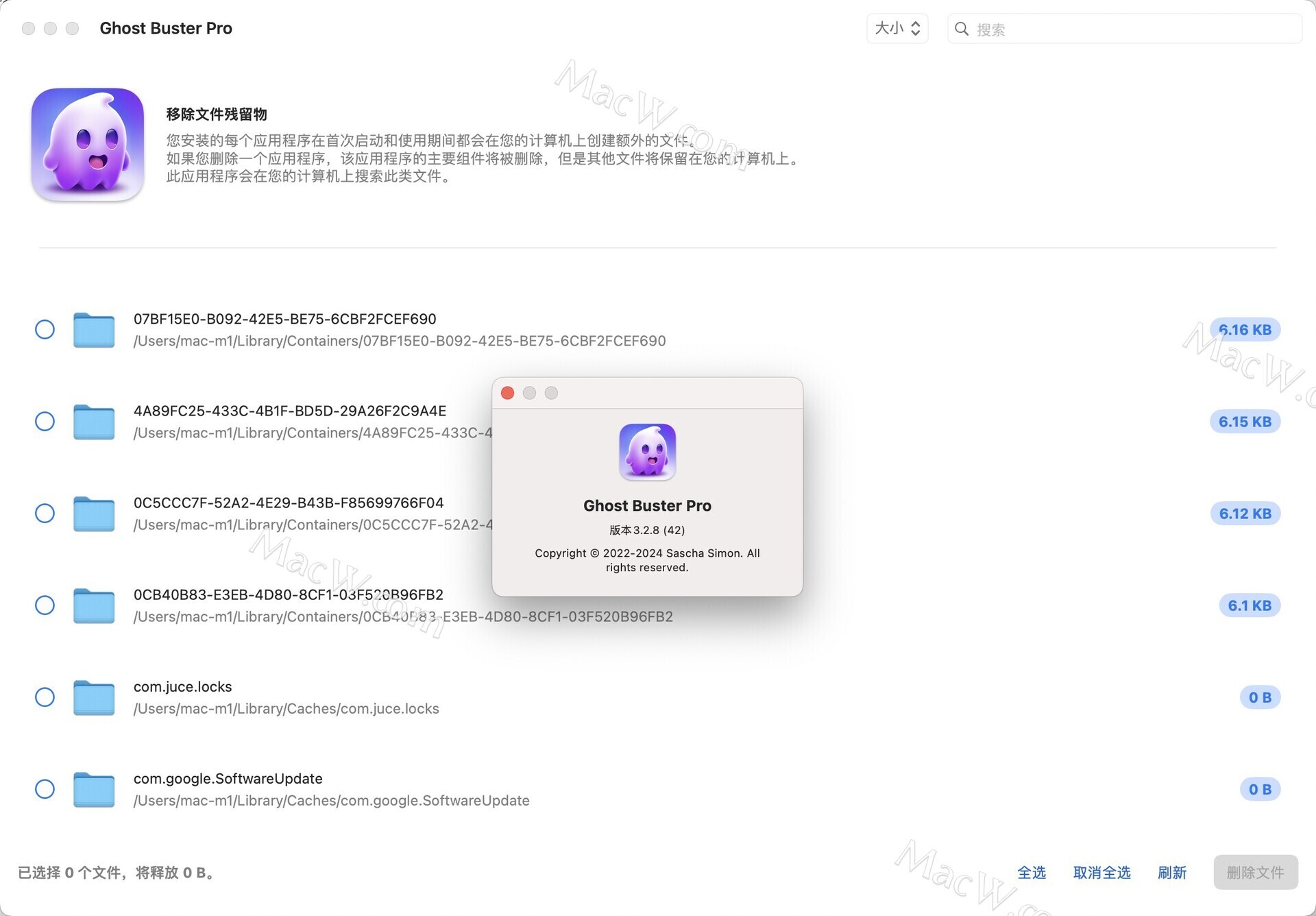This screenshot has height=916, width=1316.
Task: Focus the 搜索 search input field
Action: click(x=1125, y=29)
